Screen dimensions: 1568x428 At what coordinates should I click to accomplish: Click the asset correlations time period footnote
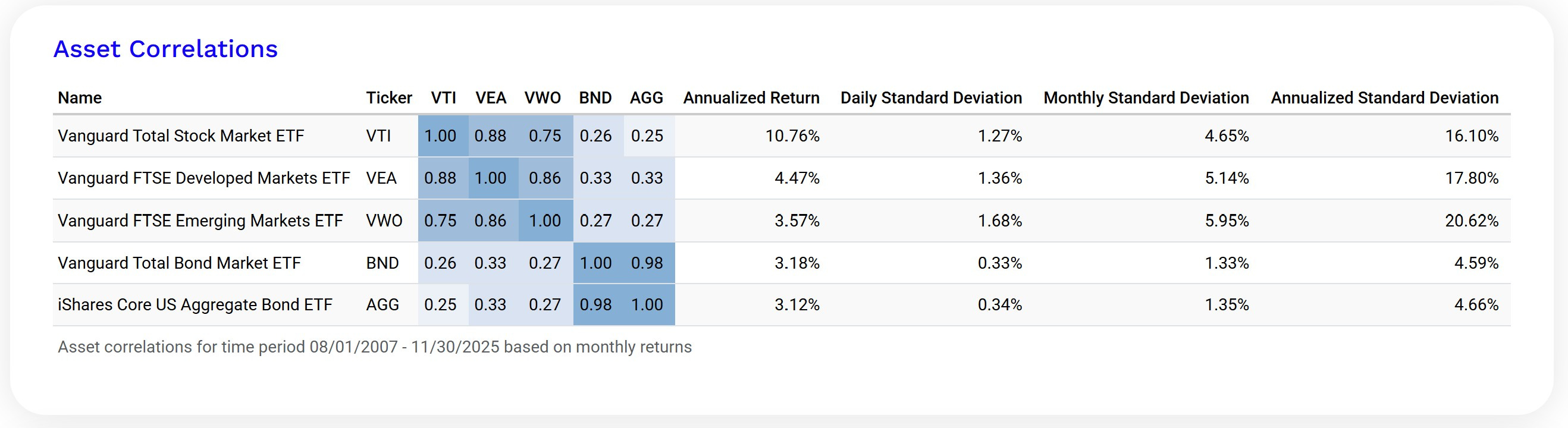[374, 347]
